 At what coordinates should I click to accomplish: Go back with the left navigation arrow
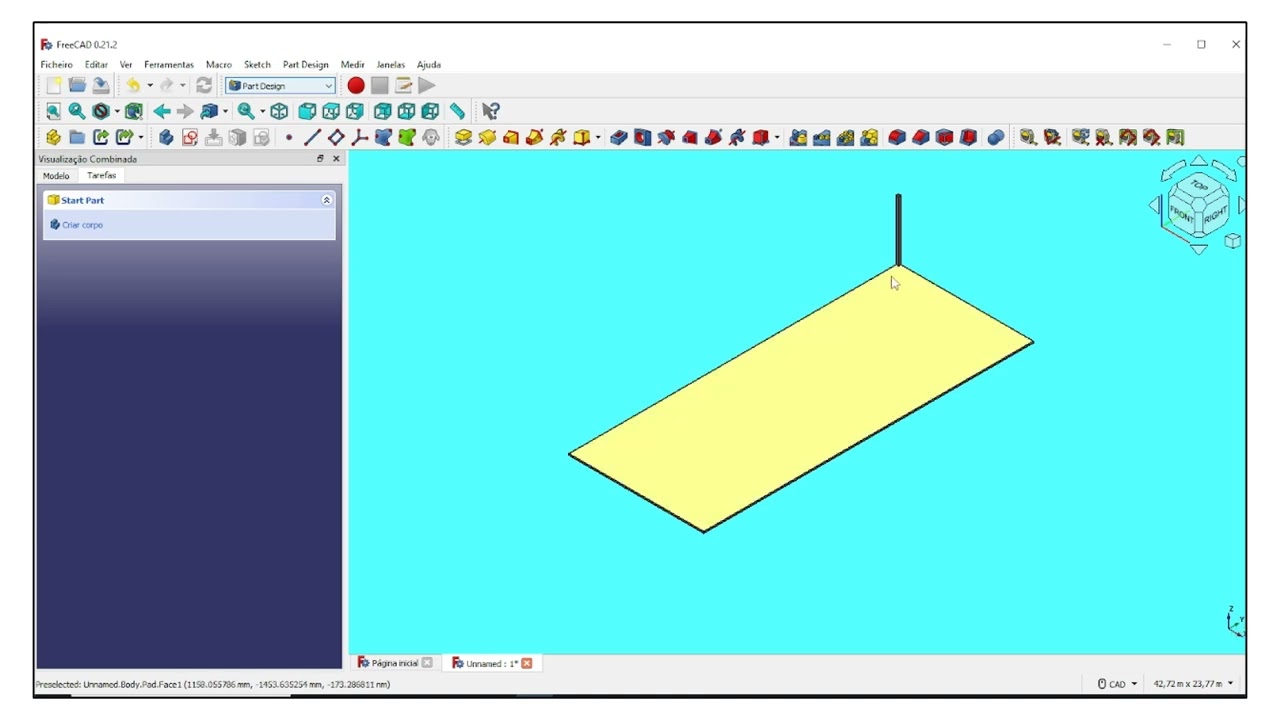tap(161, 112)
